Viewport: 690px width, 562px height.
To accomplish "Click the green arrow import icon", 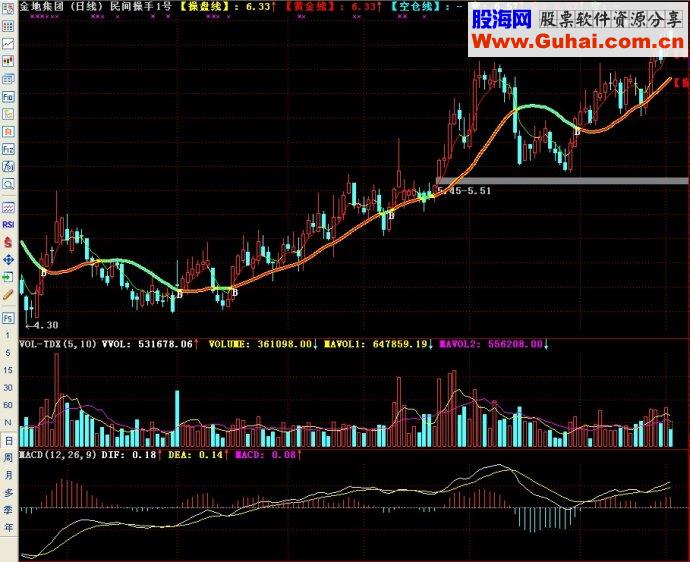I will click(x=8, y=277).
